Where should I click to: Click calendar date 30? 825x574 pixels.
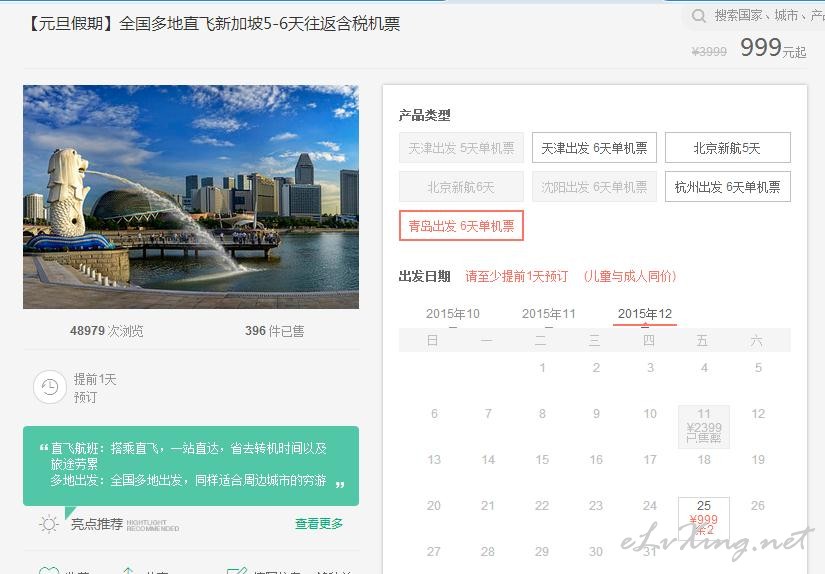pos(596,551)
